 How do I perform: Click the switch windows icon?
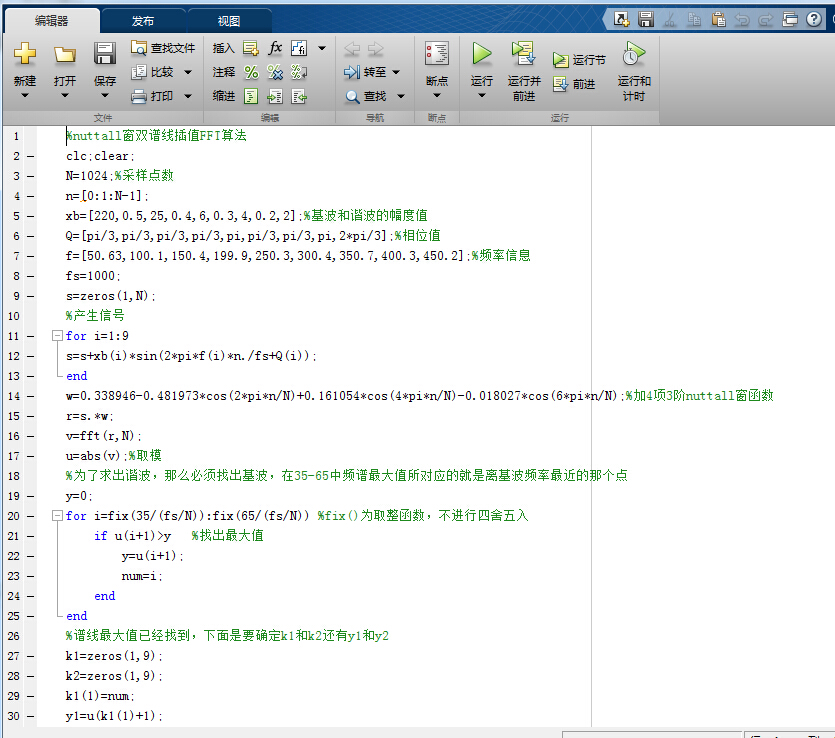tap(790, 19)
